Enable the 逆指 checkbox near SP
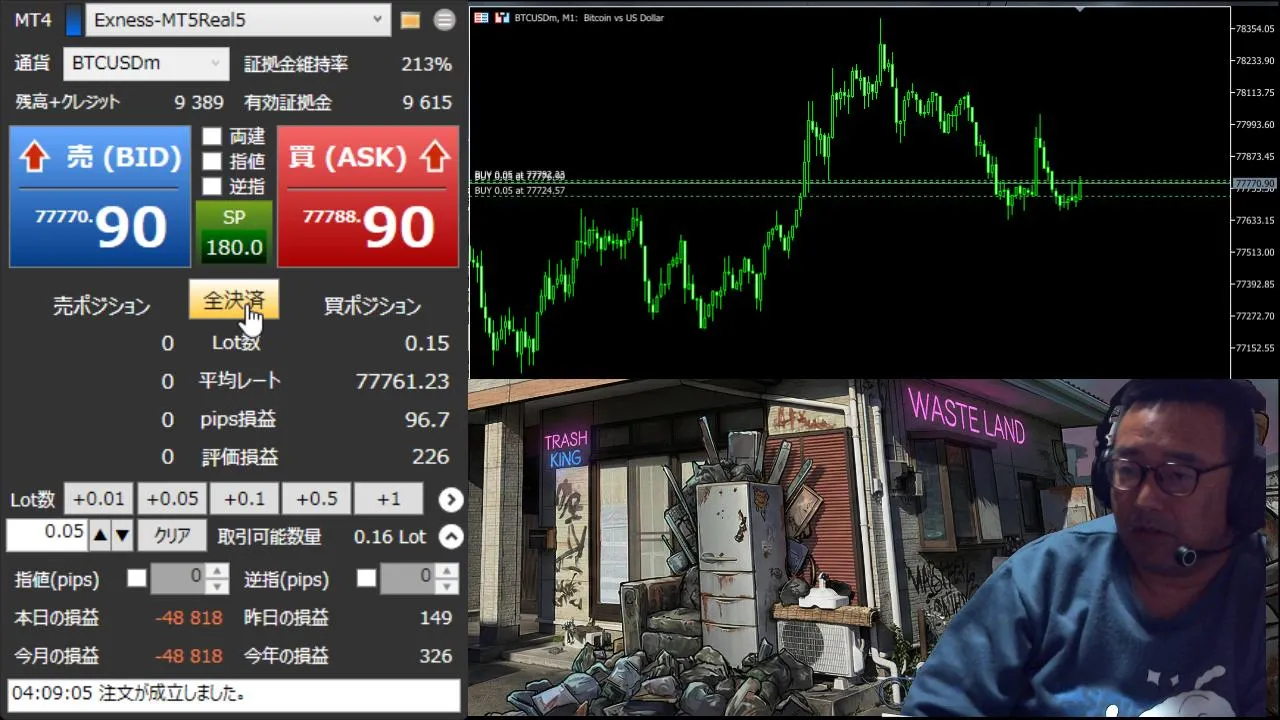This screenshot has height=720, width=1280. 212,186
